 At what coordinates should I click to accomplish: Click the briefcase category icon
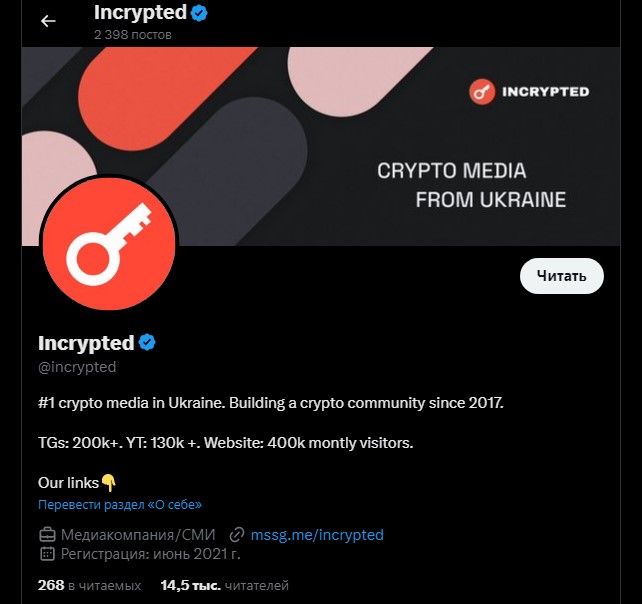tap(47, 535)
